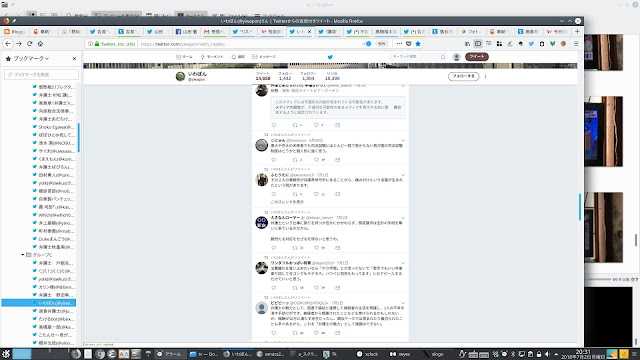Screen dimensions: 640x360
Task: Open the dropdown arrow on ワンダフル tweet
Action: tap(403, 263)
